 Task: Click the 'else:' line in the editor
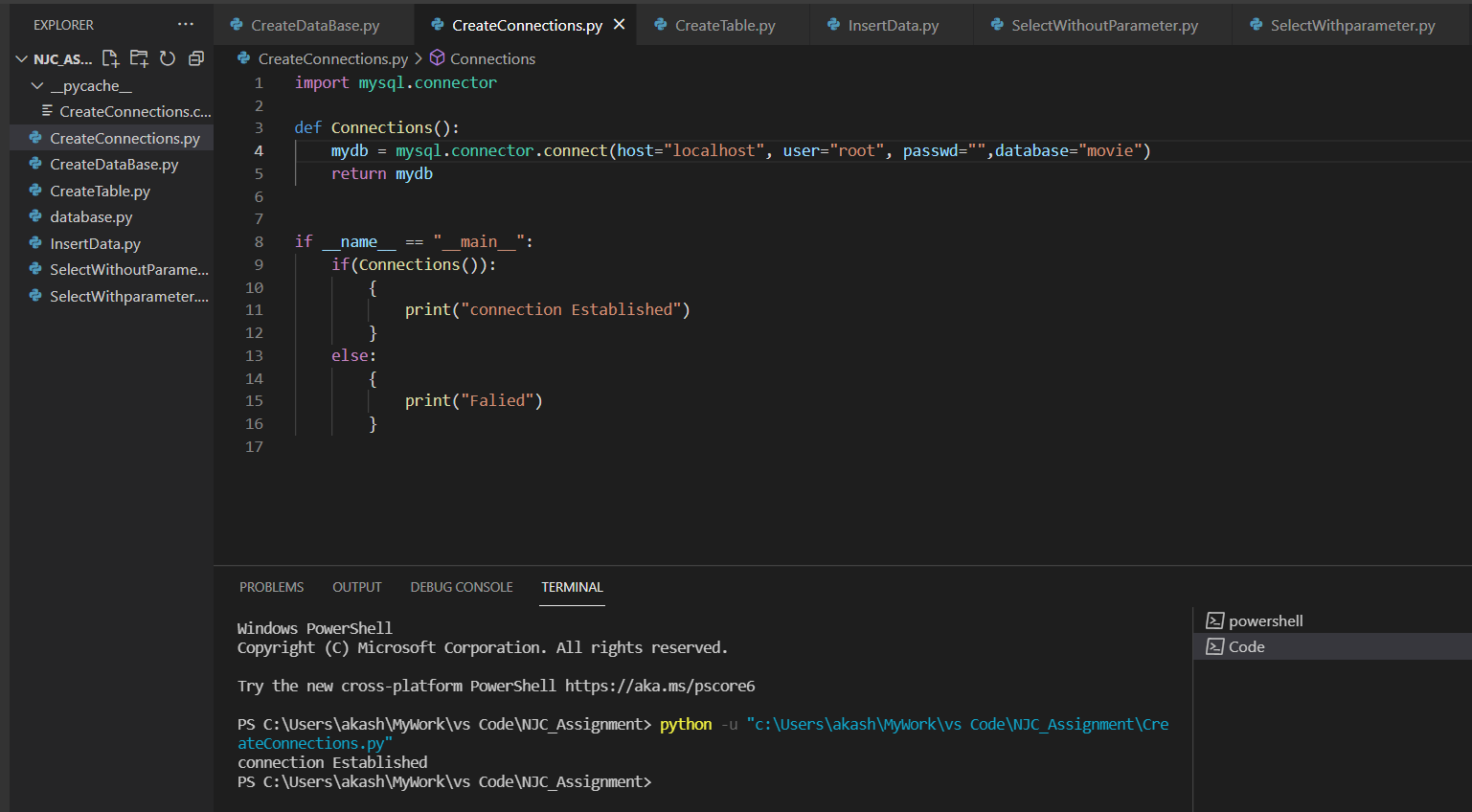click(353, 355)
